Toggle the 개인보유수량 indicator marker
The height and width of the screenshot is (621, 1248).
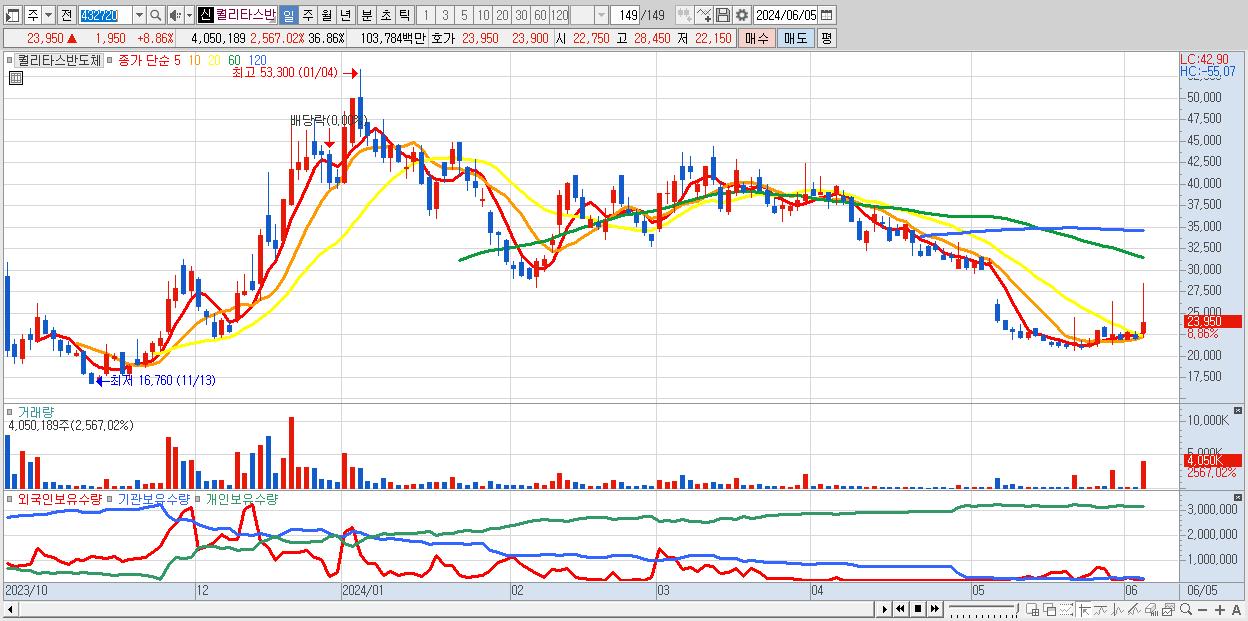pos(199,498)
